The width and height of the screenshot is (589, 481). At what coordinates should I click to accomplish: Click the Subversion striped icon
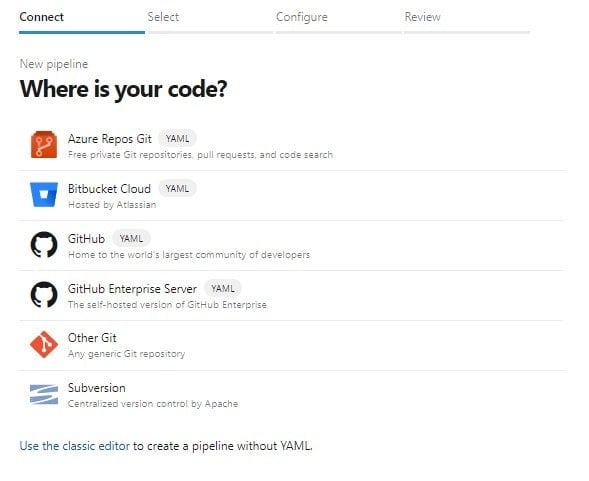click(44, 394)
